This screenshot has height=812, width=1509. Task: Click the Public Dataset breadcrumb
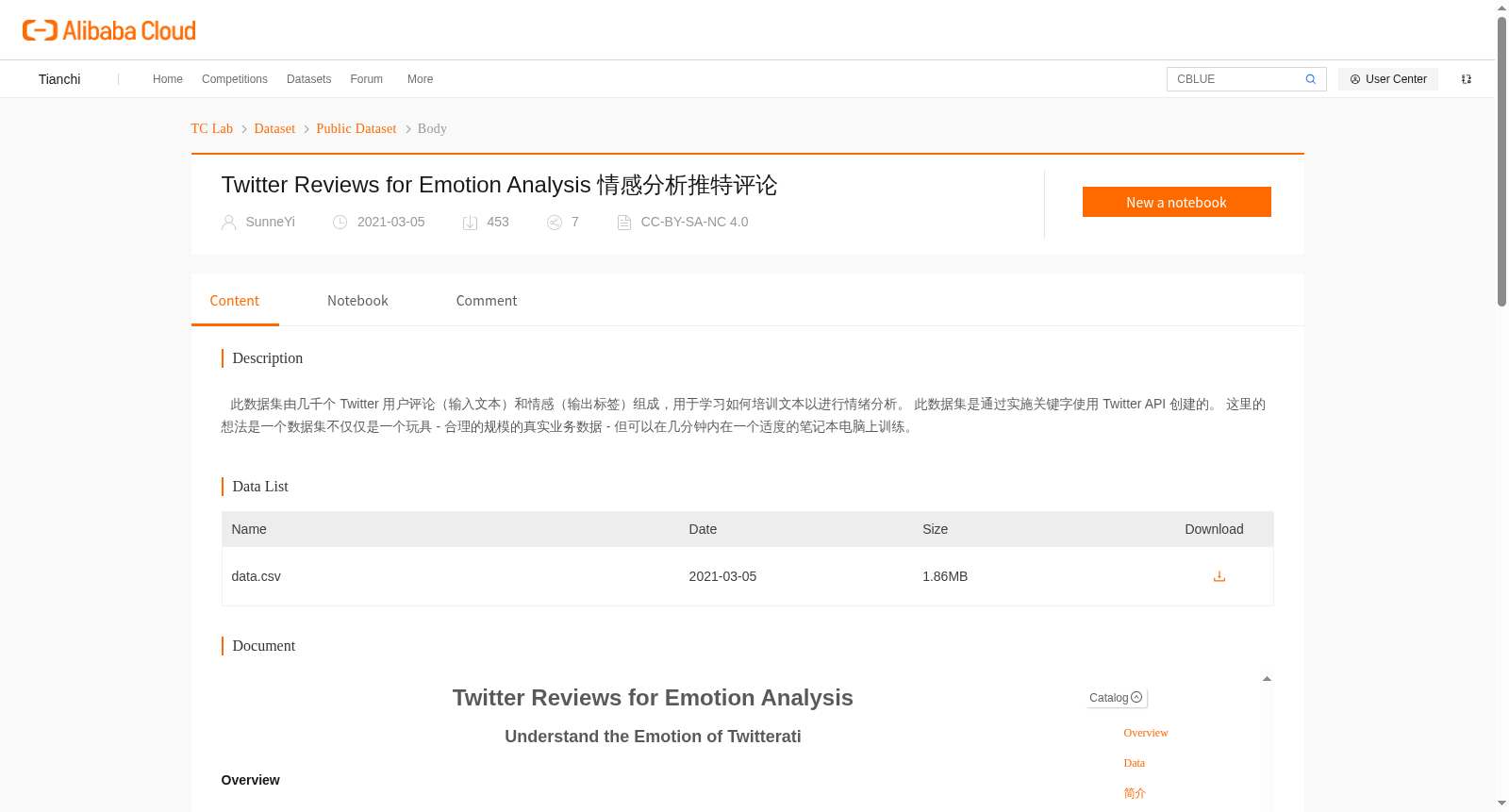click(x=357, y=128)
